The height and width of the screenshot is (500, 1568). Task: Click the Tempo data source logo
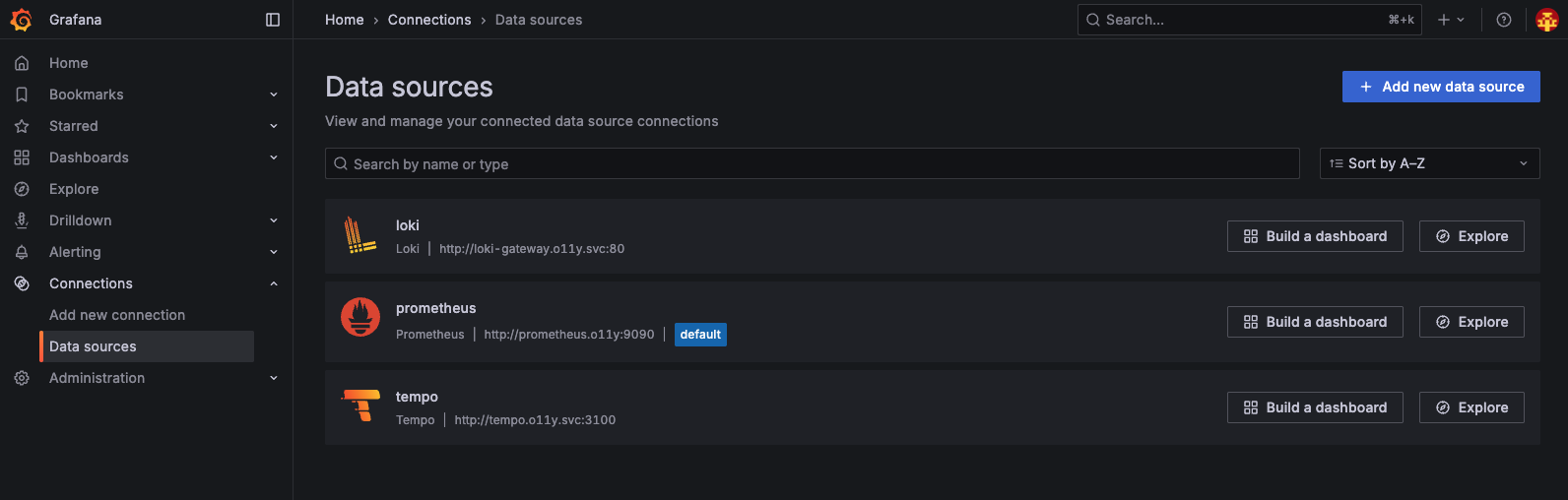click(x=361, y=406)
